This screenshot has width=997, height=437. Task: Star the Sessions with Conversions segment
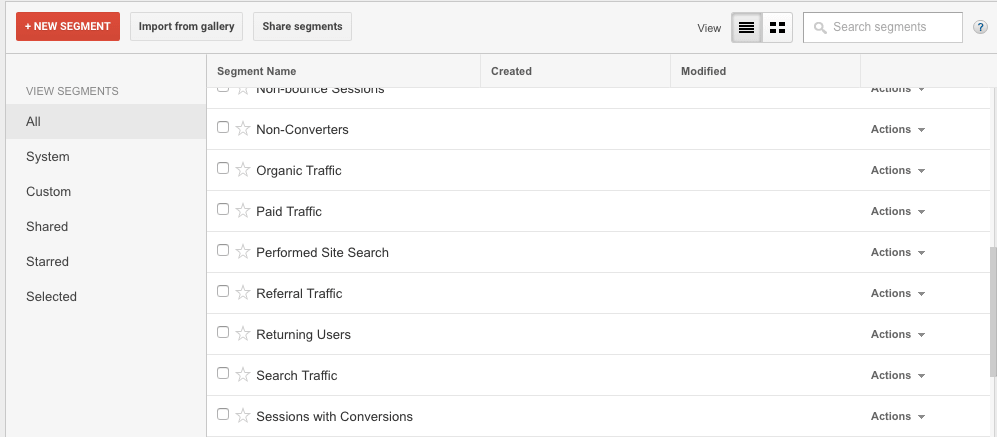[243, 416]
